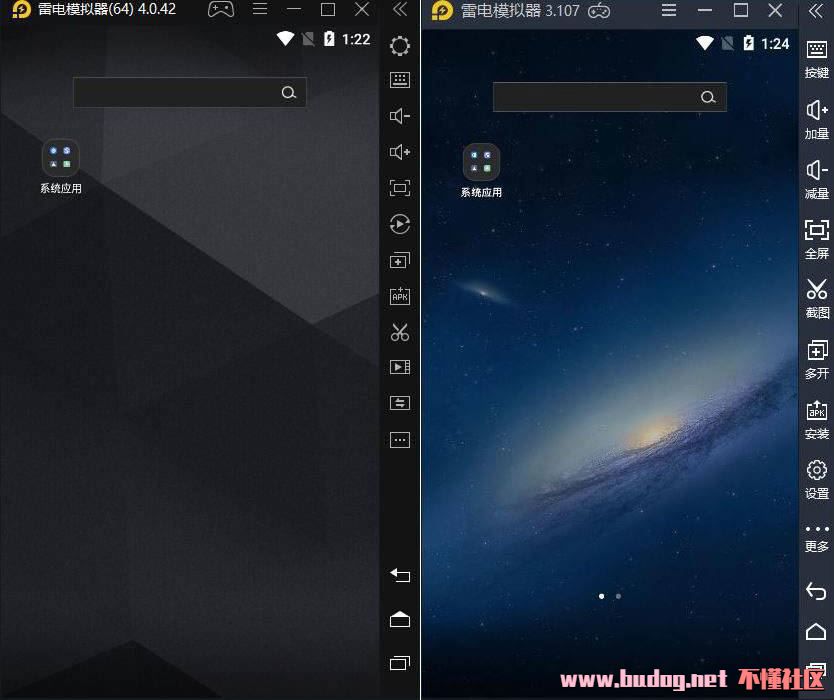Close the 3.107 emulator window
Viewport: 834px width, 700px height.
click(x=775, y=11)
